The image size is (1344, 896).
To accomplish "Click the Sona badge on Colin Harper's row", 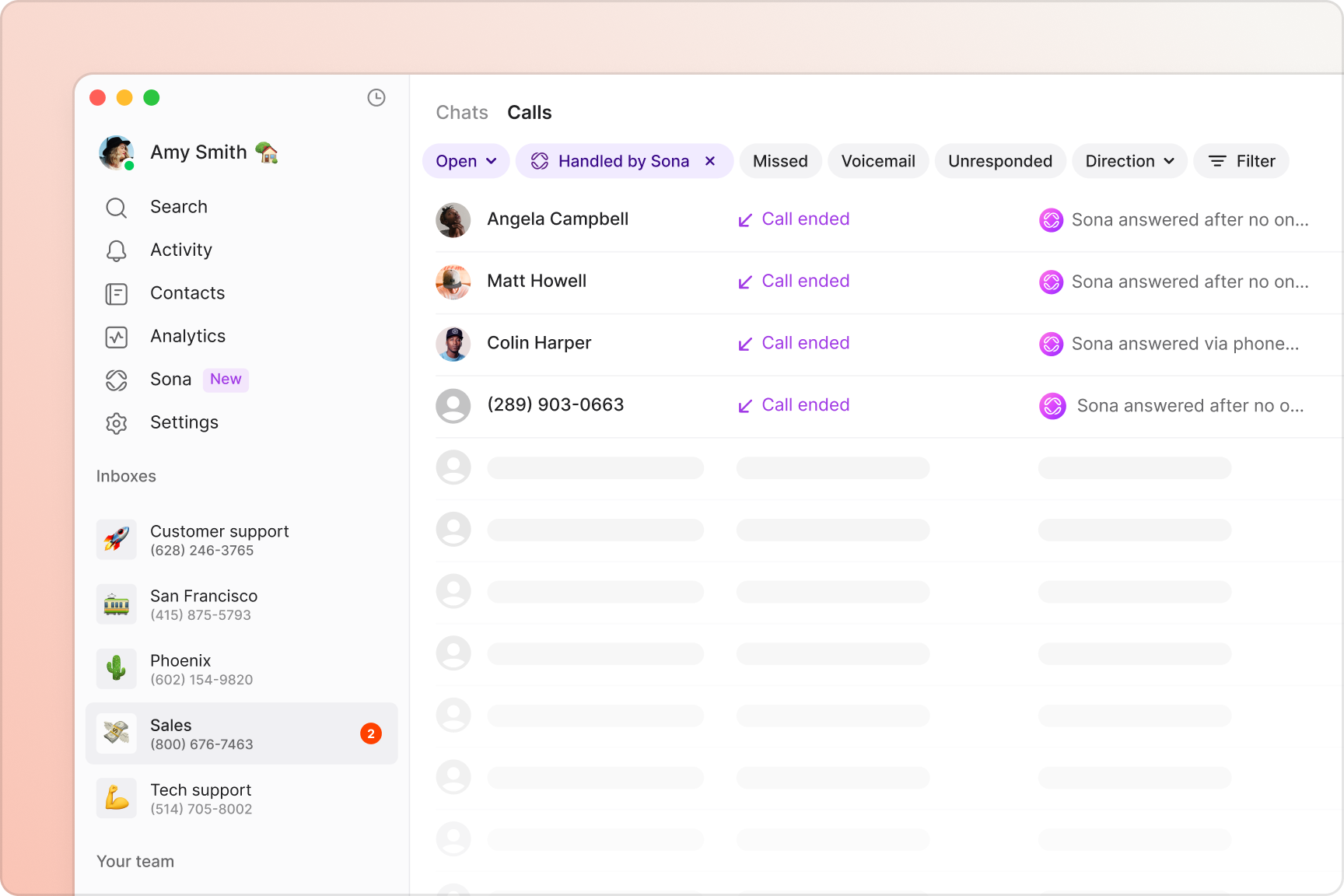I will pyautogui.click(x=1052, y=344).
